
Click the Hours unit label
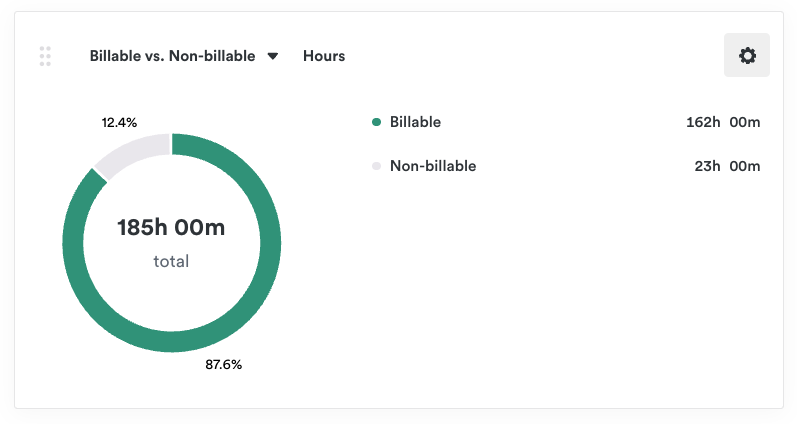tap(324, 56)
